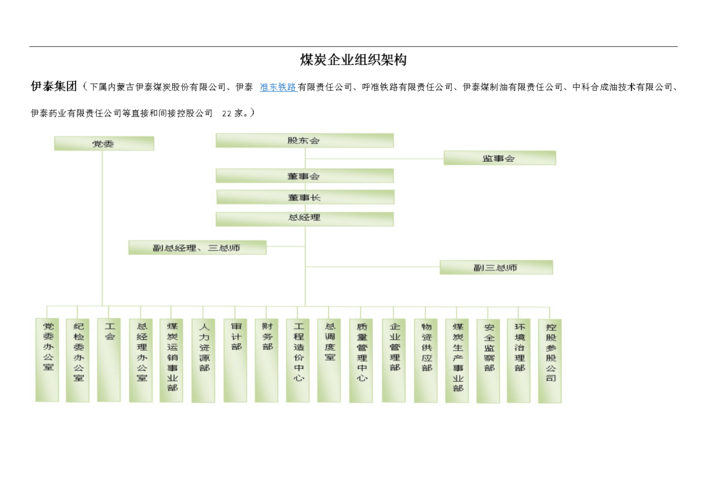
Task: Click the 副三总师 box
Action: tap(496, 267)
